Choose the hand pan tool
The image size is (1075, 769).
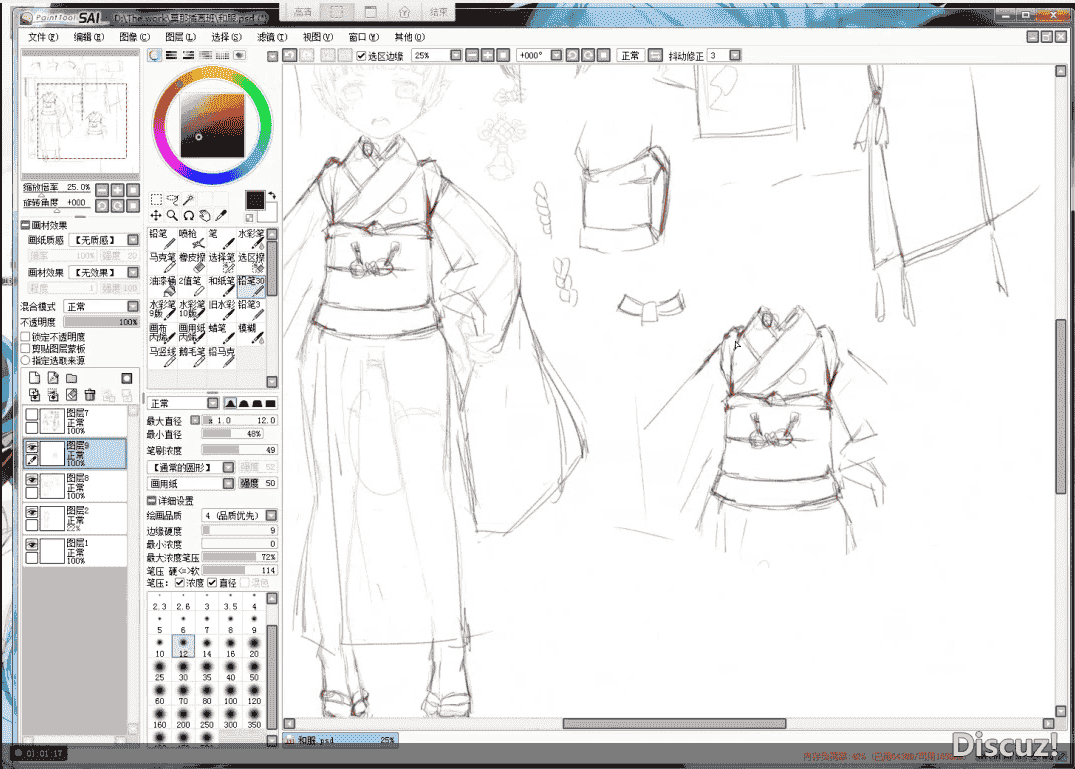coord(204,215)
